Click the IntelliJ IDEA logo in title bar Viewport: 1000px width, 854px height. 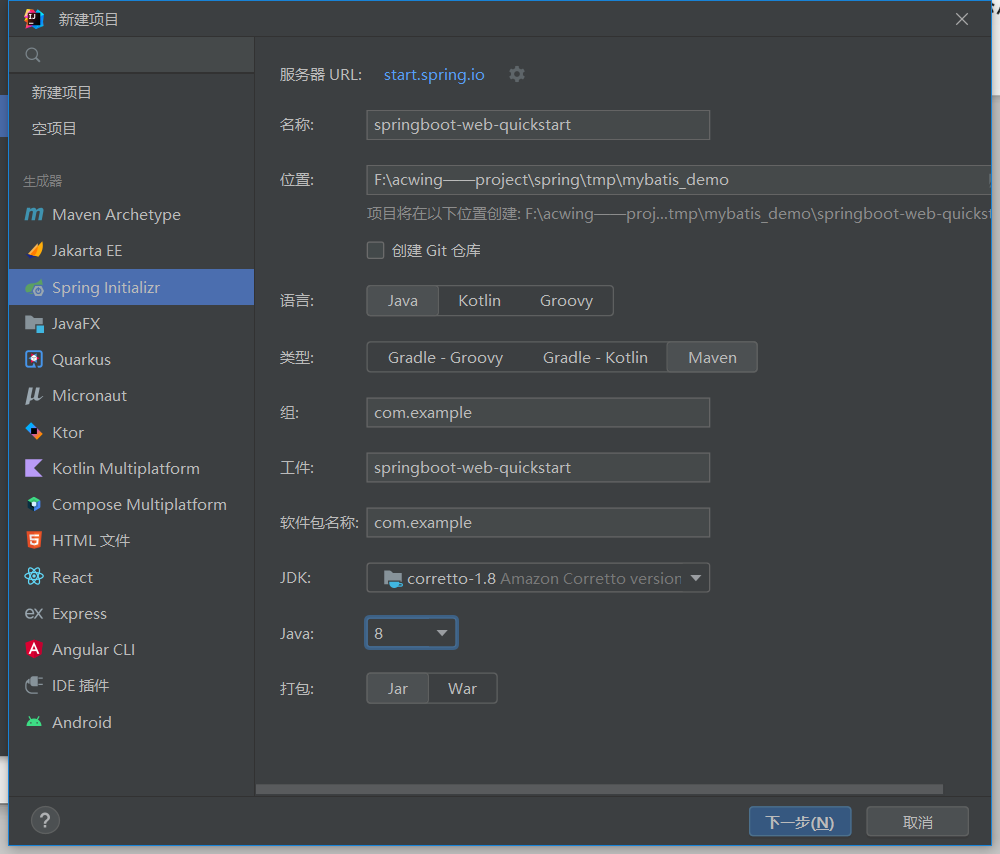pos(34,19)
